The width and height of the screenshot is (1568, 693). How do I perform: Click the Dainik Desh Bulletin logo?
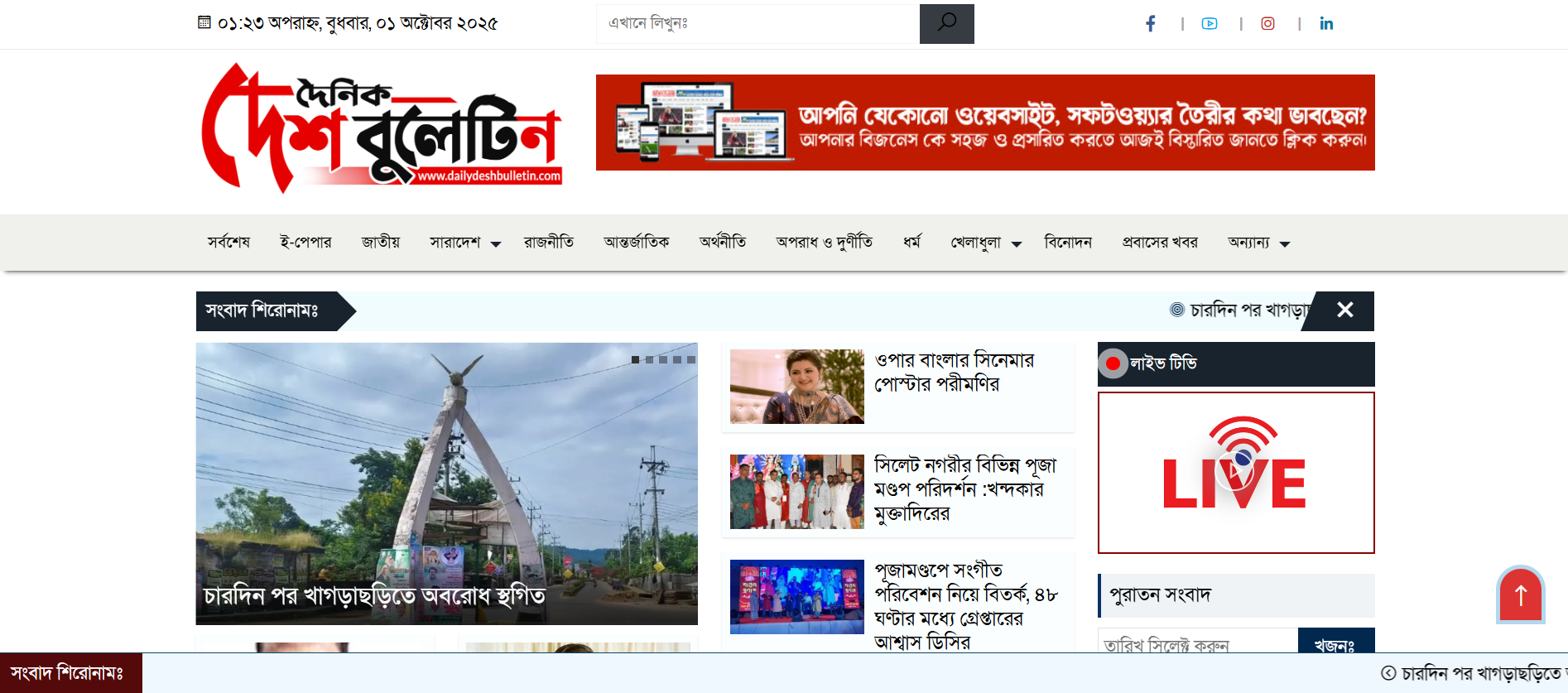click(382, 128)
